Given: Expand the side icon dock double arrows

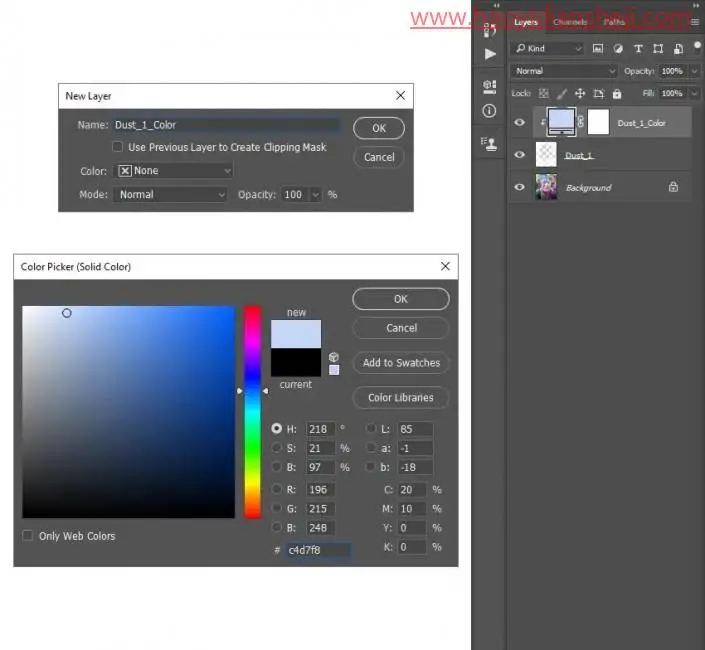Looking at the screenshot, I should [x=496, y=5].
